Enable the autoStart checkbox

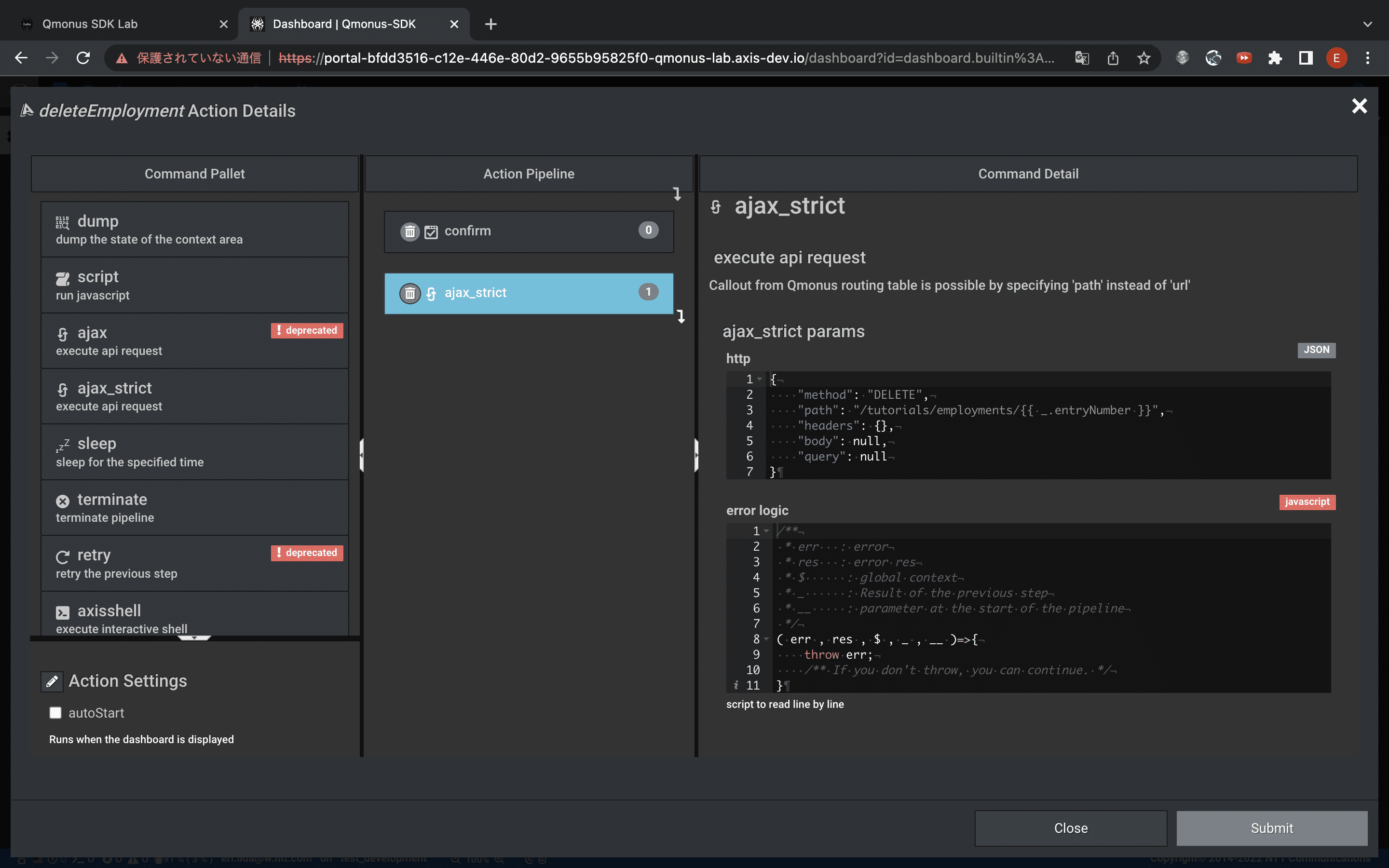[x=55, y=712]
